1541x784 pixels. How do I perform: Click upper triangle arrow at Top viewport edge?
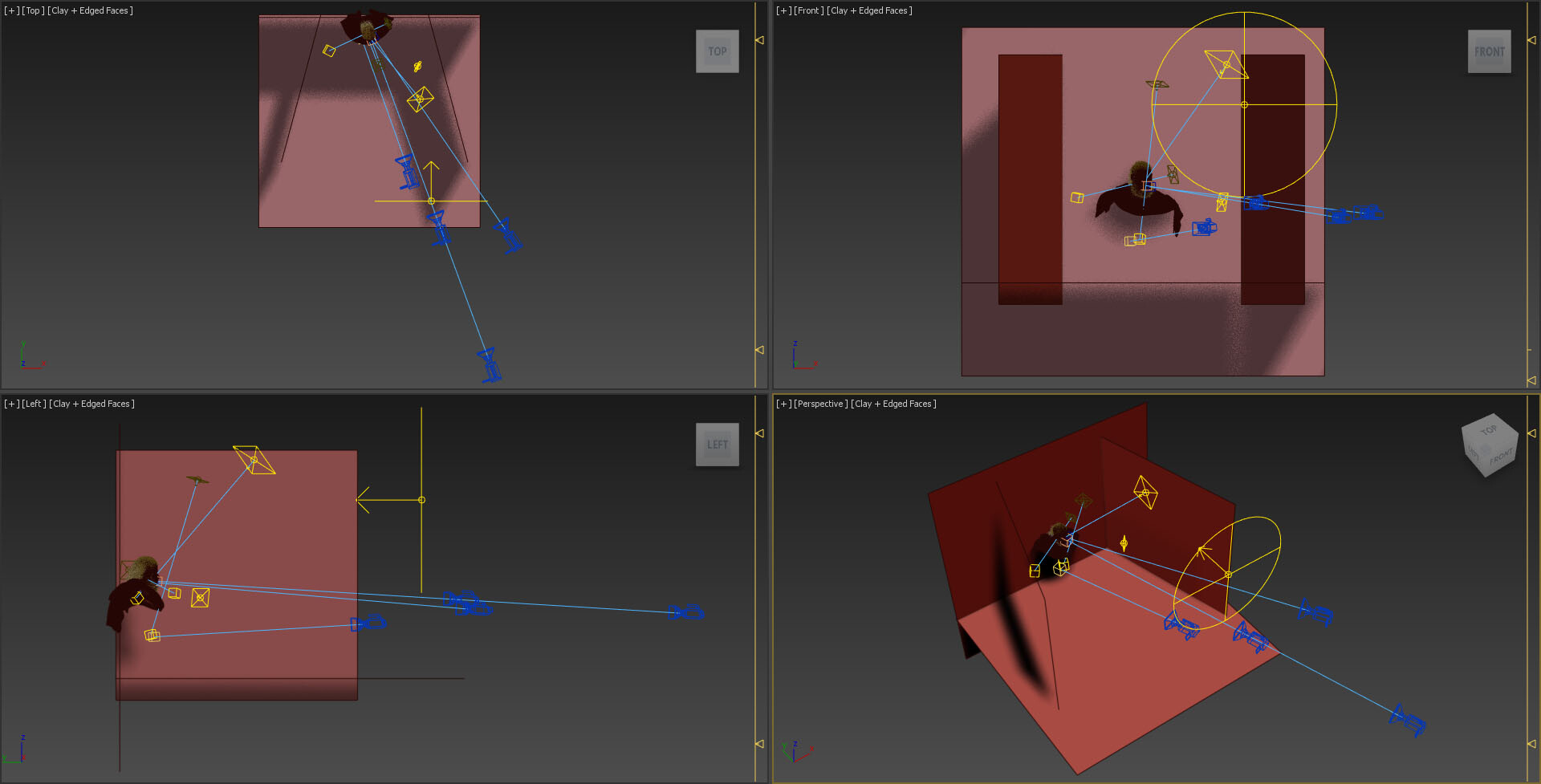pos(759,39)
